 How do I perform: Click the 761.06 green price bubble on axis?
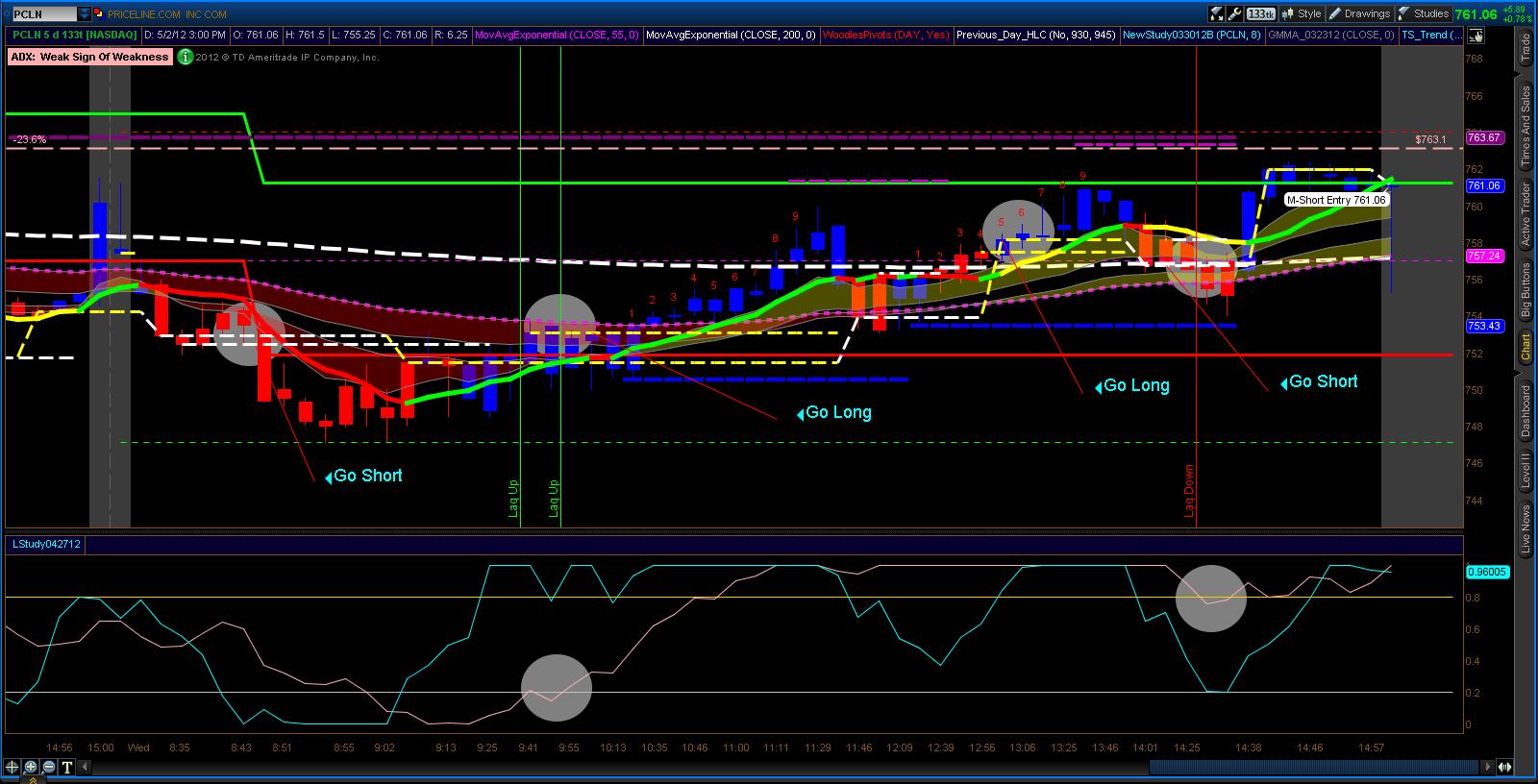point(1484,185)
